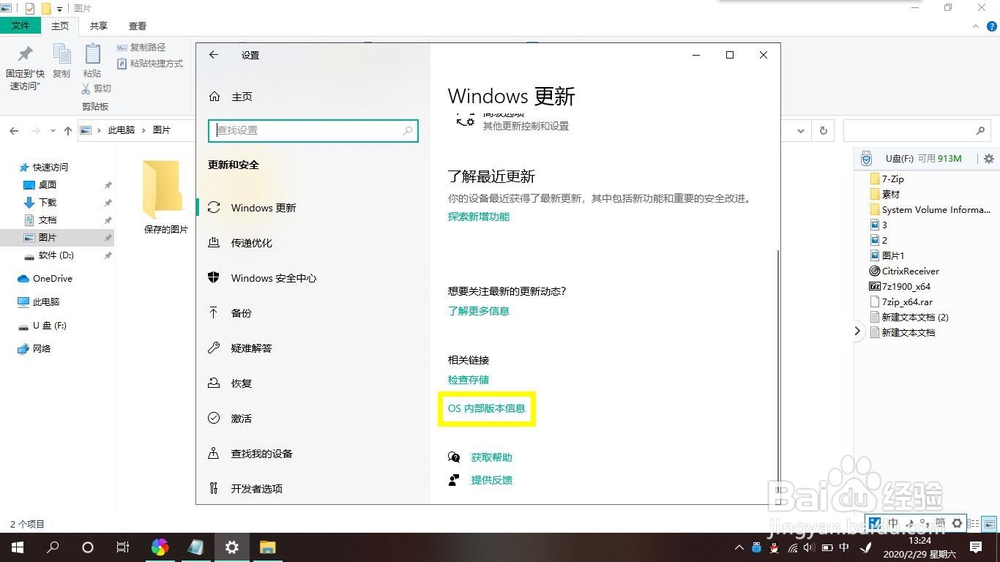Click the 查找设置 search field

click(313, 131)
